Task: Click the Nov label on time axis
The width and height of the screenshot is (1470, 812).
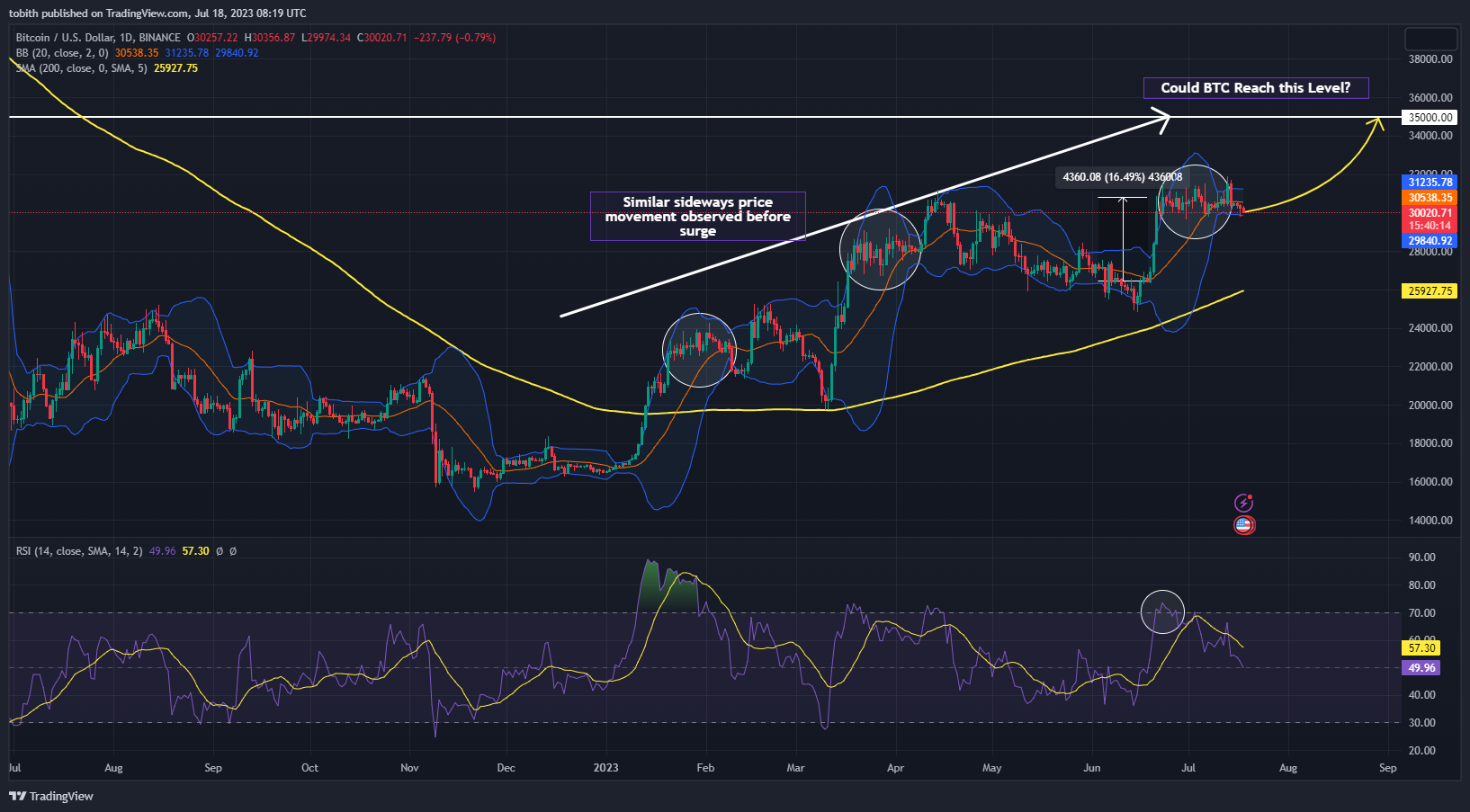Action: point(409,768)
